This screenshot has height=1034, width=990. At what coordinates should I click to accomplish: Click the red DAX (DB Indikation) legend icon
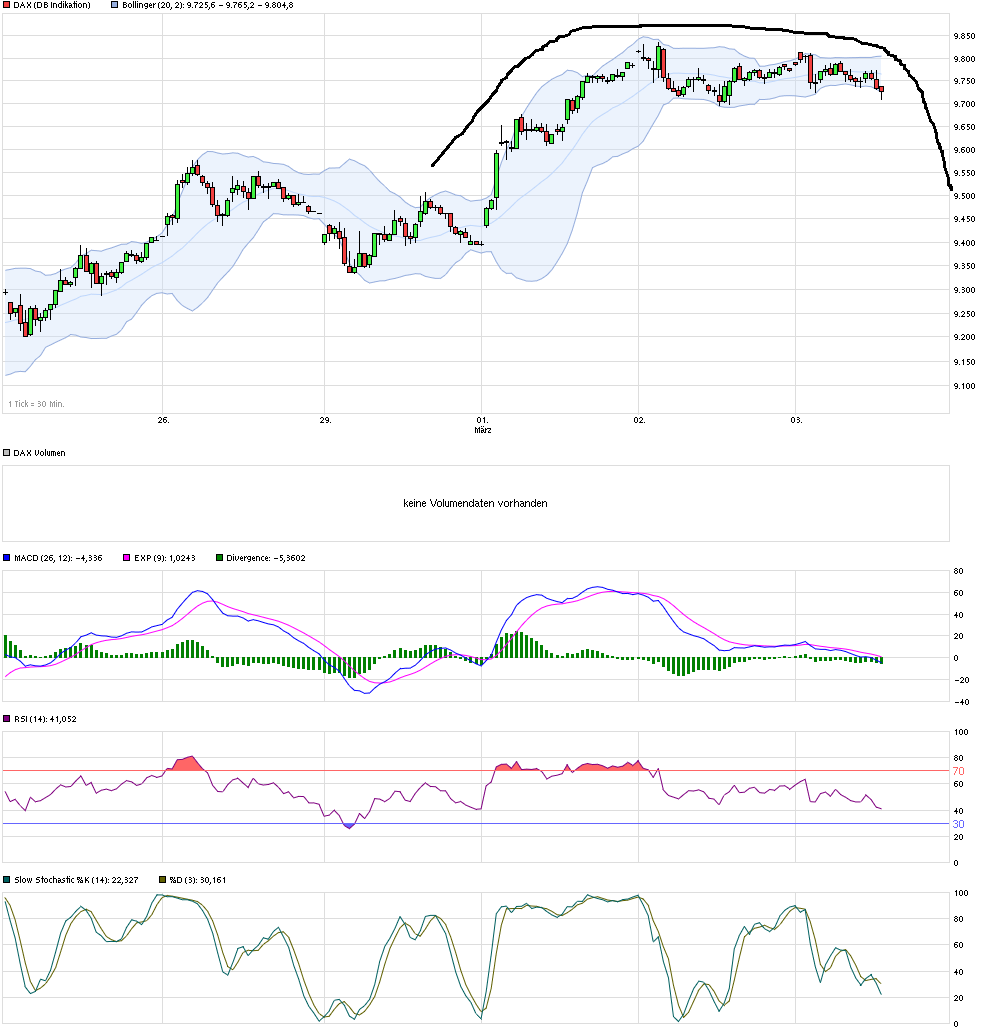(7, 6)
